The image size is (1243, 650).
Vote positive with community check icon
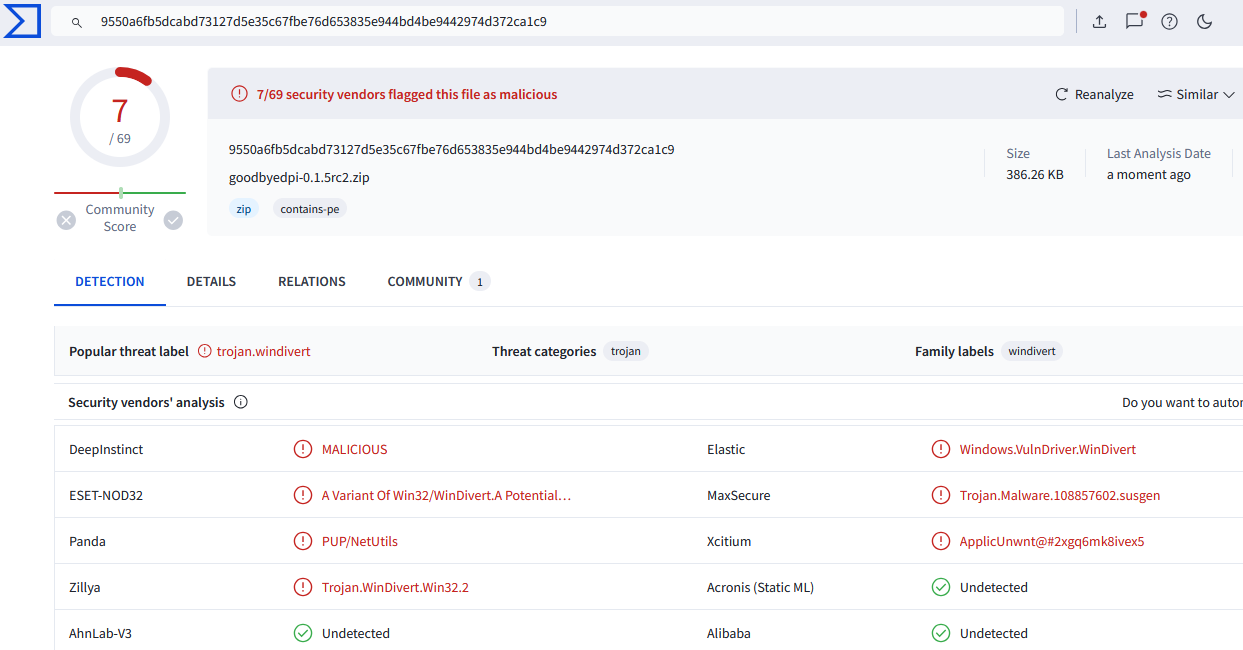tap(173, 220)
